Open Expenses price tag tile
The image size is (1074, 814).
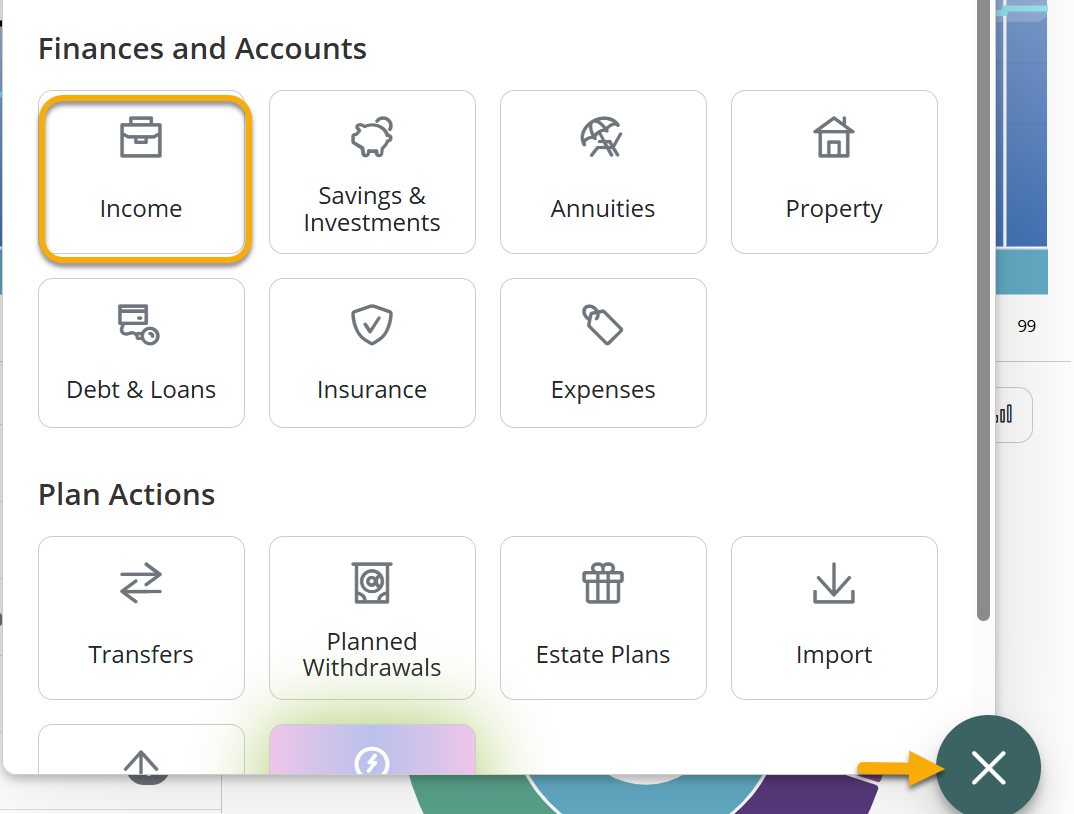click(x=603, y=353)
